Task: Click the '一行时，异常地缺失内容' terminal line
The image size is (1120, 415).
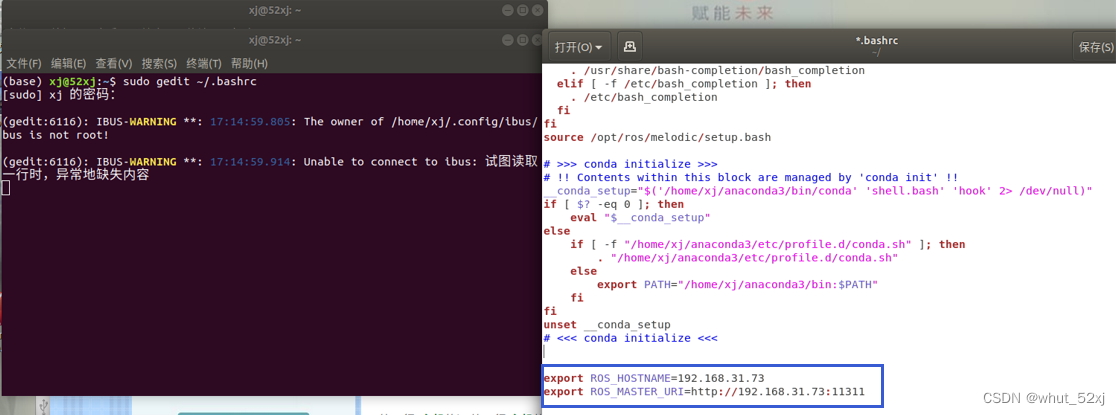Action: (76, 175)
